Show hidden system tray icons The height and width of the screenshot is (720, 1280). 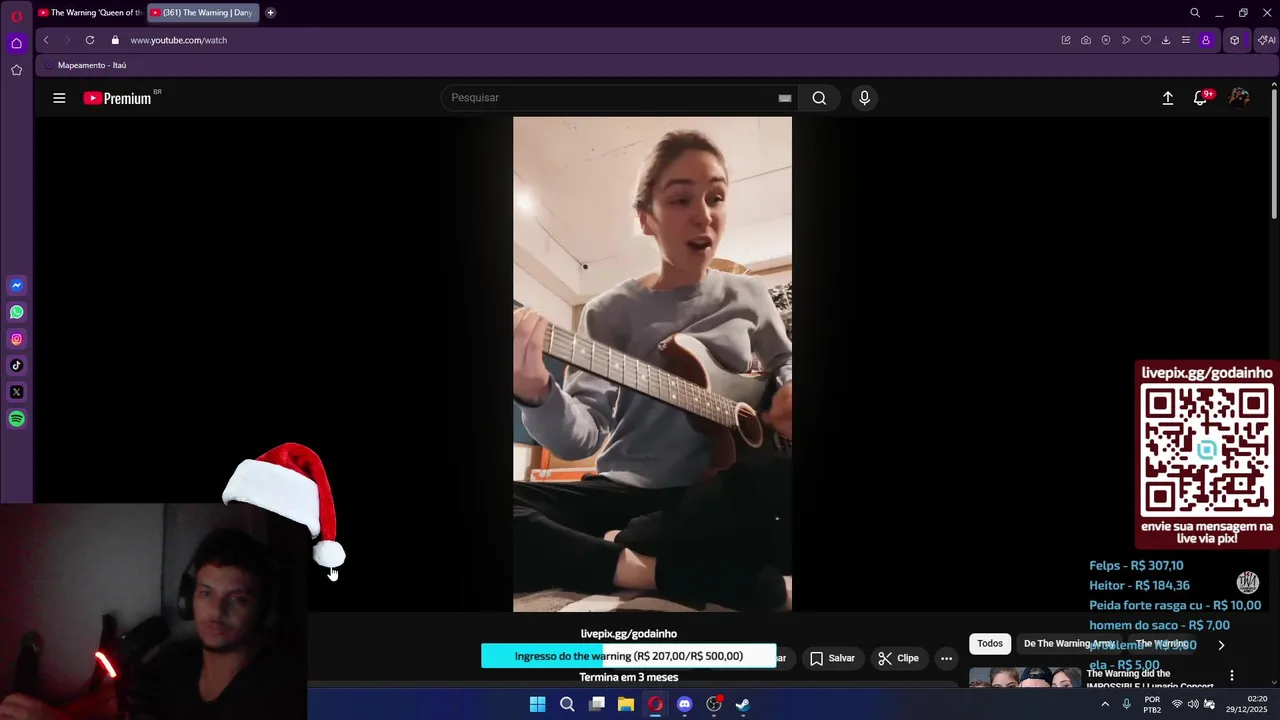(1105, 704)
